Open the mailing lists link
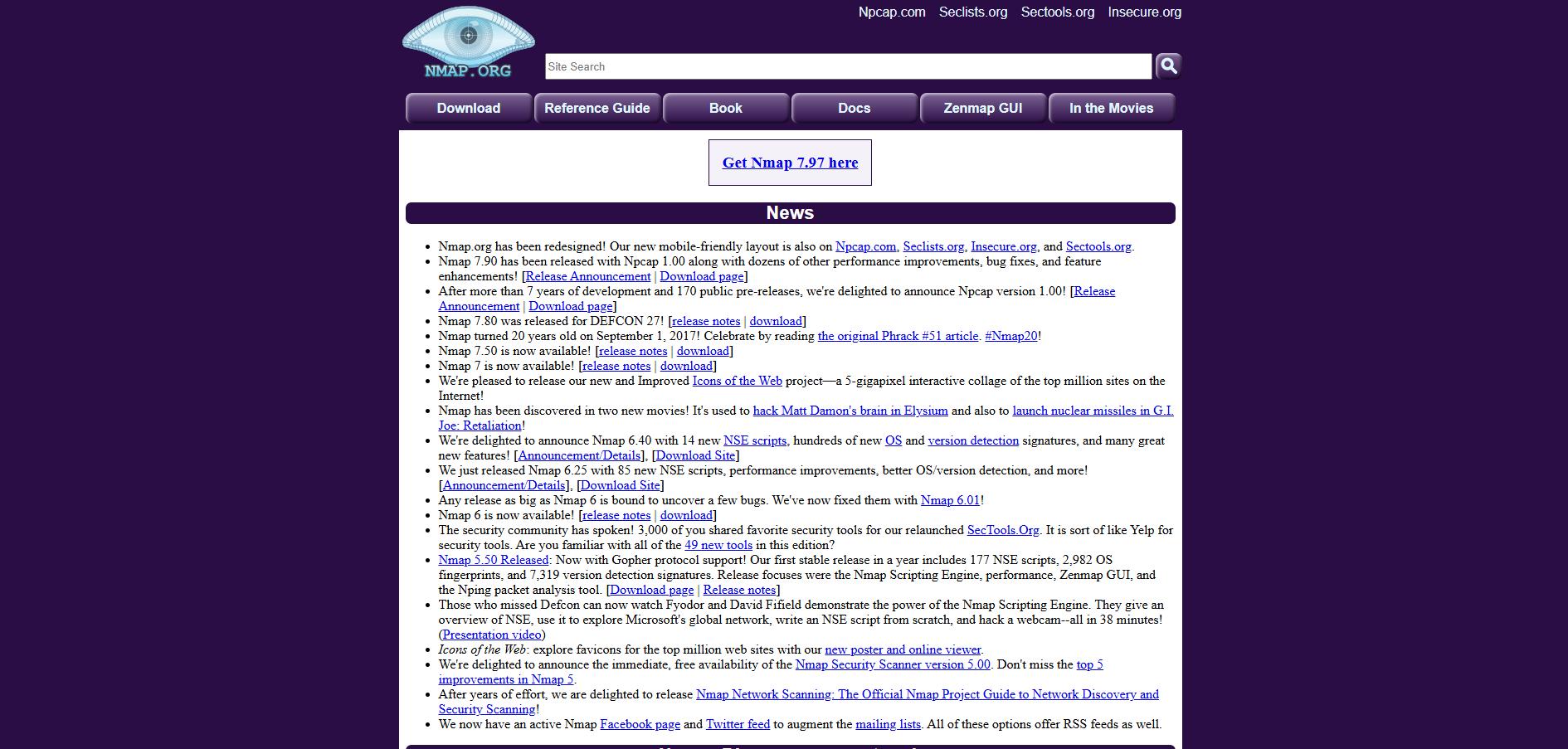 click(889, 724)
